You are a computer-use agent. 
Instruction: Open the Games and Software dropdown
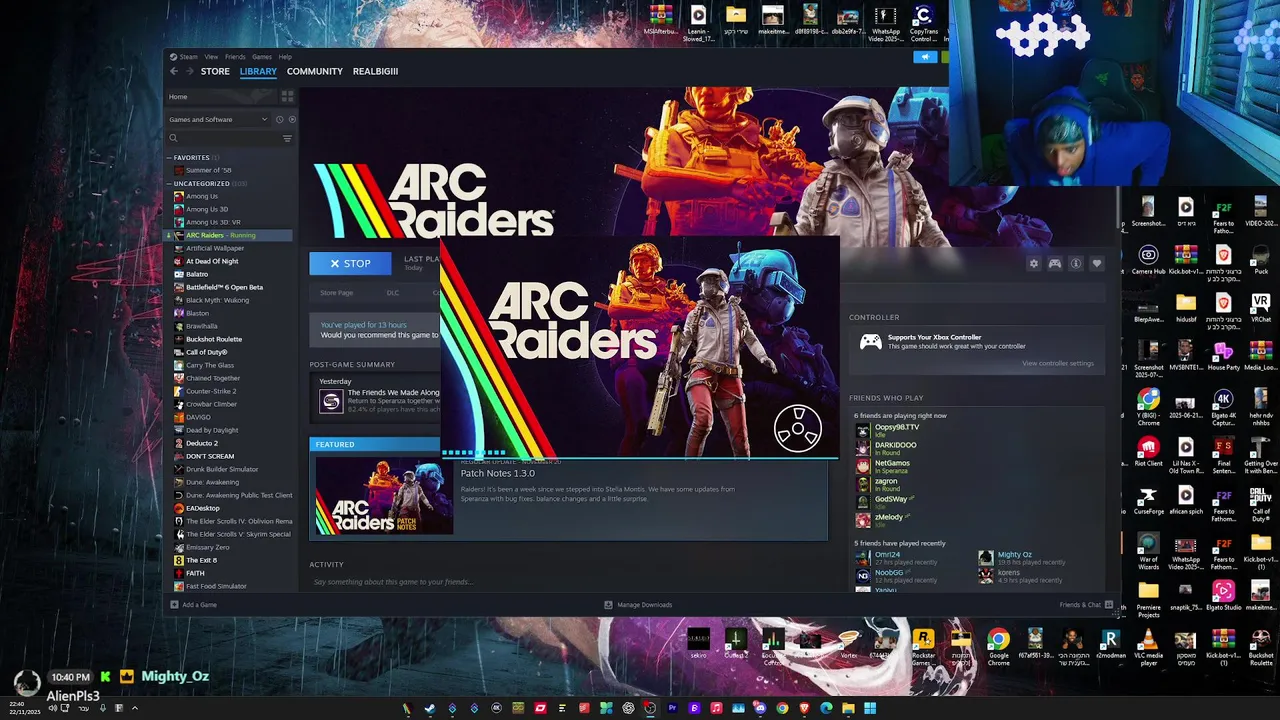tap(218, 119)
